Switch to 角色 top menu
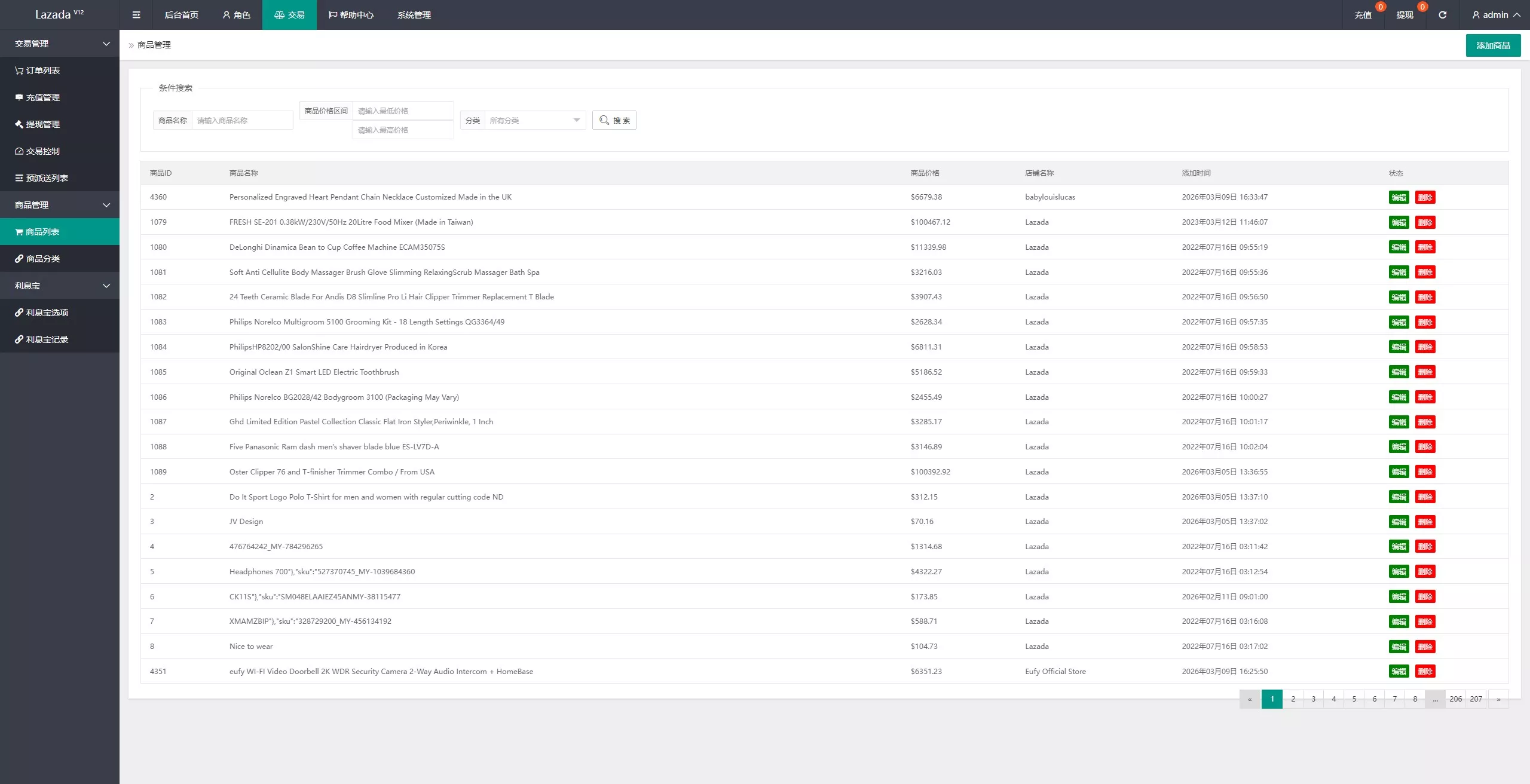1530x784 pixels. [x=236, y=15]
